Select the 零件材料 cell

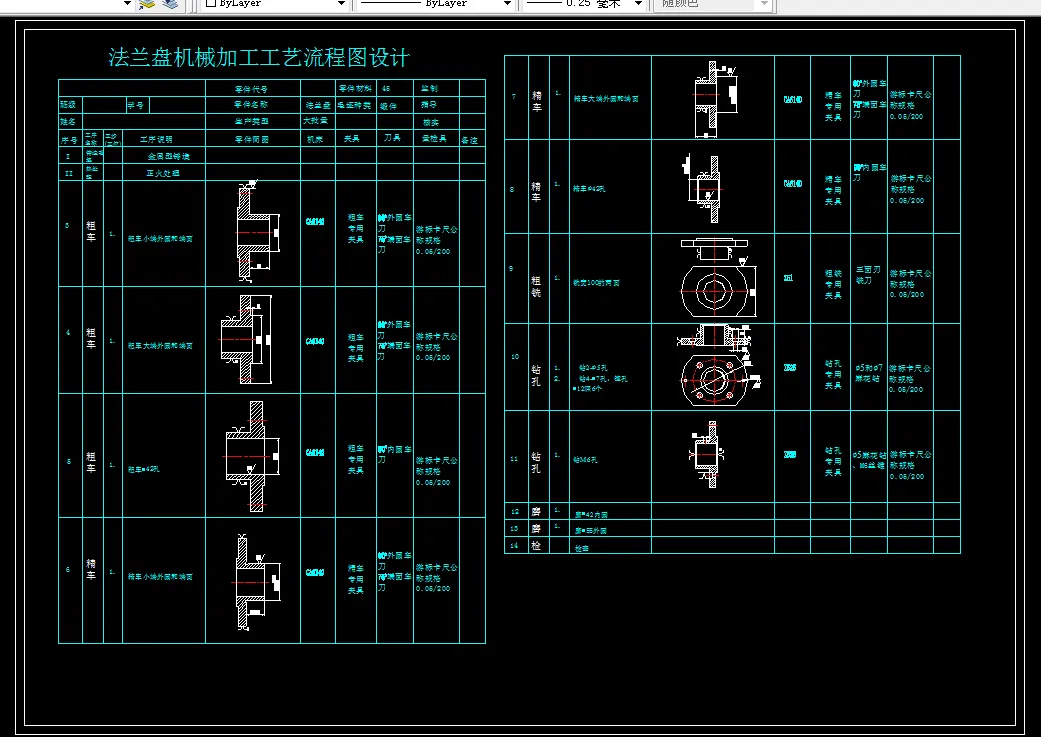tap(355, 88)
